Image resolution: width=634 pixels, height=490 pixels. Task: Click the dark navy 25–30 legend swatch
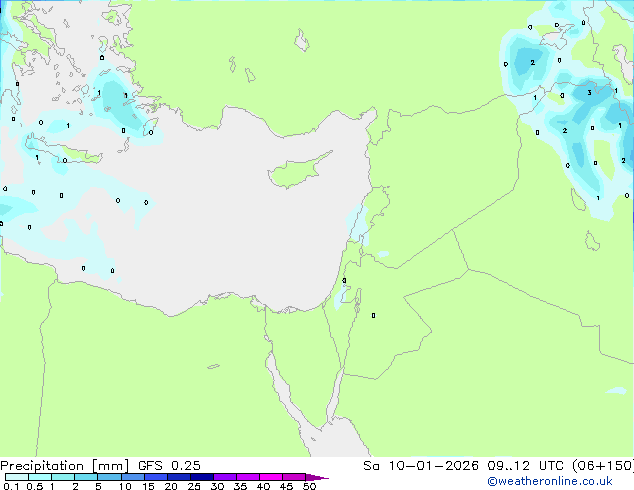click(x=202, y=477)
